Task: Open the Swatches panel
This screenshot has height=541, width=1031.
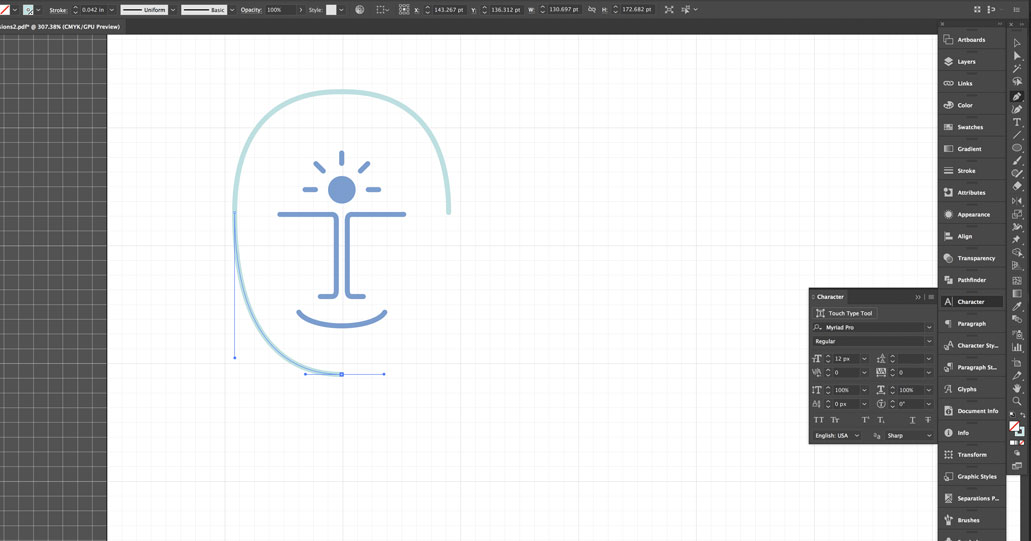Action: (969, 127)
